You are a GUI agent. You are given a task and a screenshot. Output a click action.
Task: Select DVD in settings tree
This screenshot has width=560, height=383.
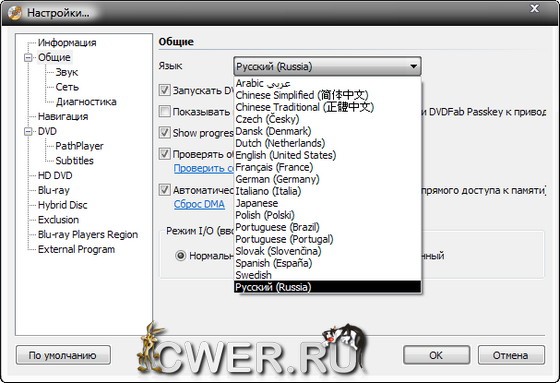[47, 131]
